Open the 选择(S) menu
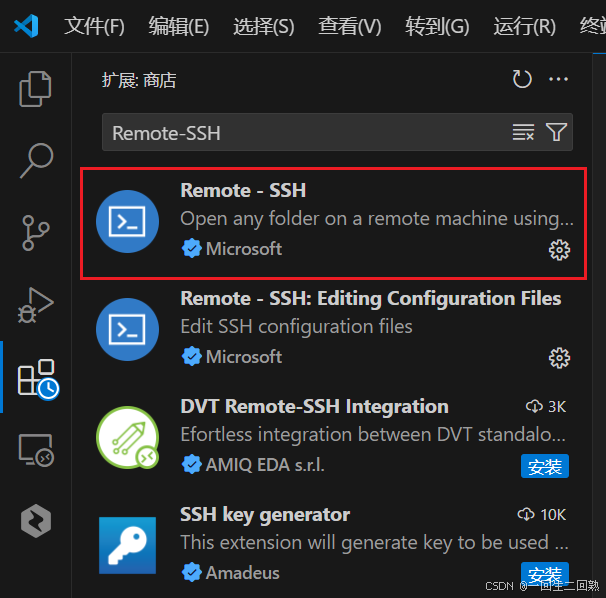This screenshot has width=606, height=598. [x=264, y=26]
